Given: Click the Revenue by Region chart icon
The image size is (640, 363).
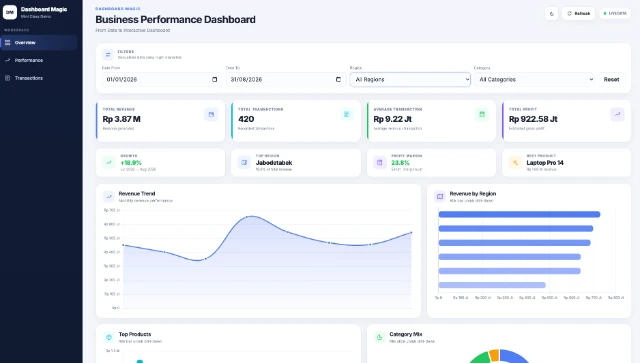Looking at the screenshot, I should point(440,196).
